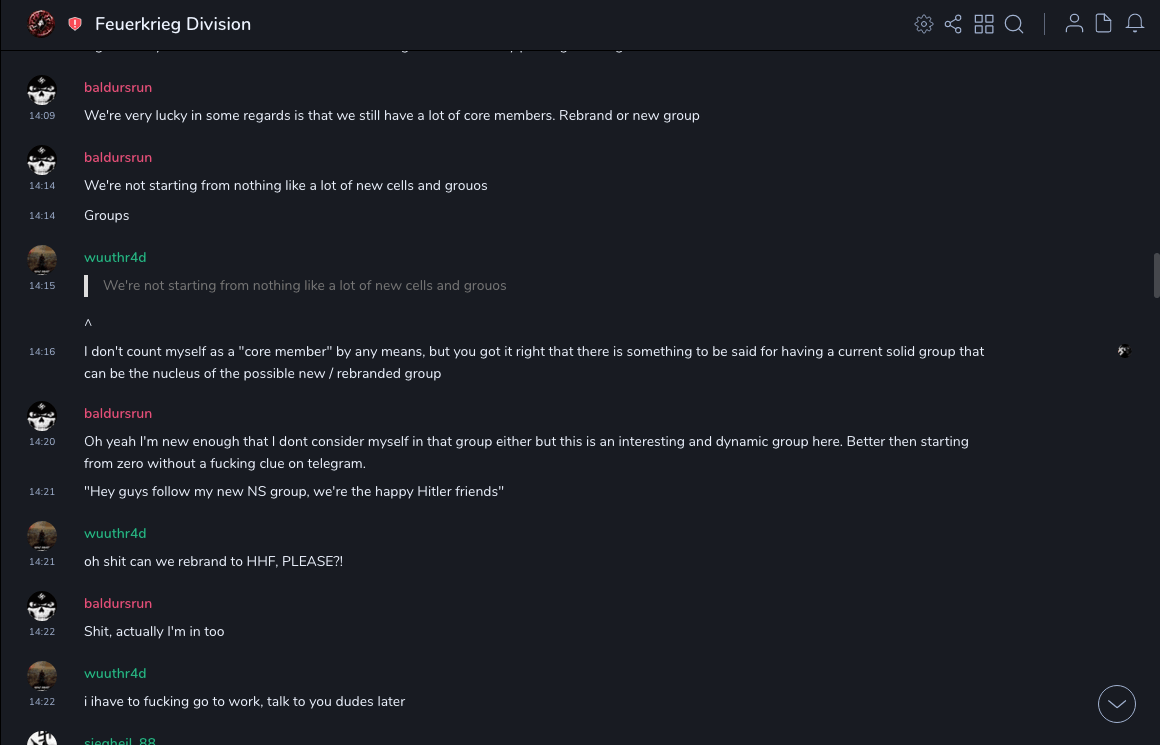Click the wuuthr4d username above the quote
Viewport: 1160px width, 745px height.
[x=115, y=258]
